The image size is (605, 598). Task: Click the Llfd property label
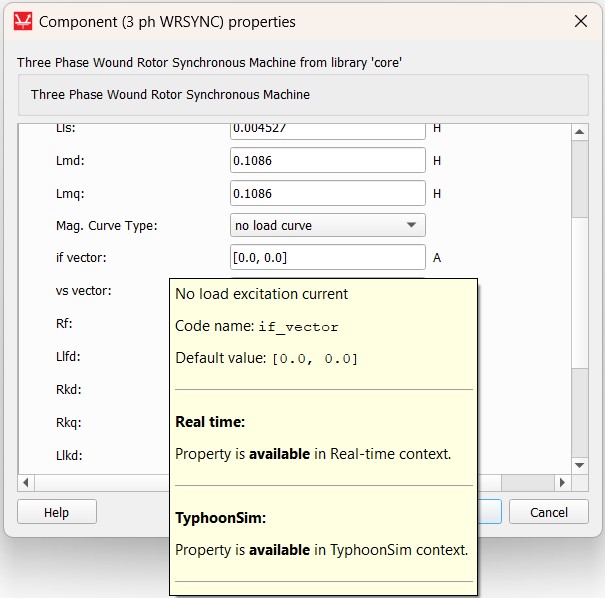[69, 357]
